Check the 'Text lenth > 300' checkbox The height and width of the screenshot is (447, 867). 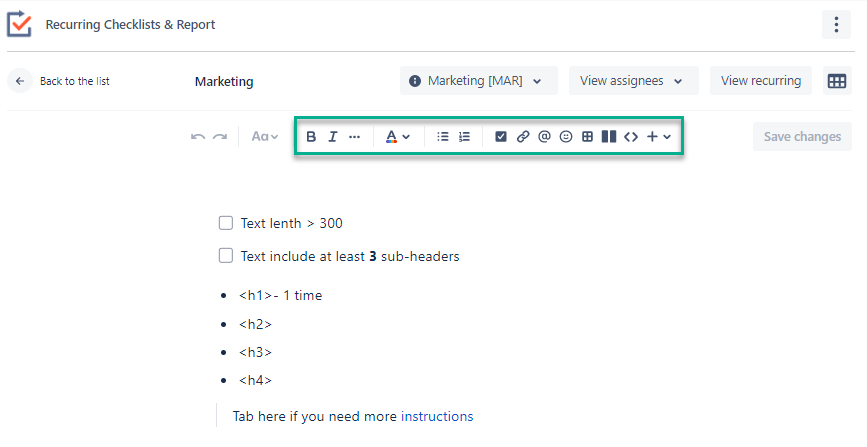(x=226, y=223)
